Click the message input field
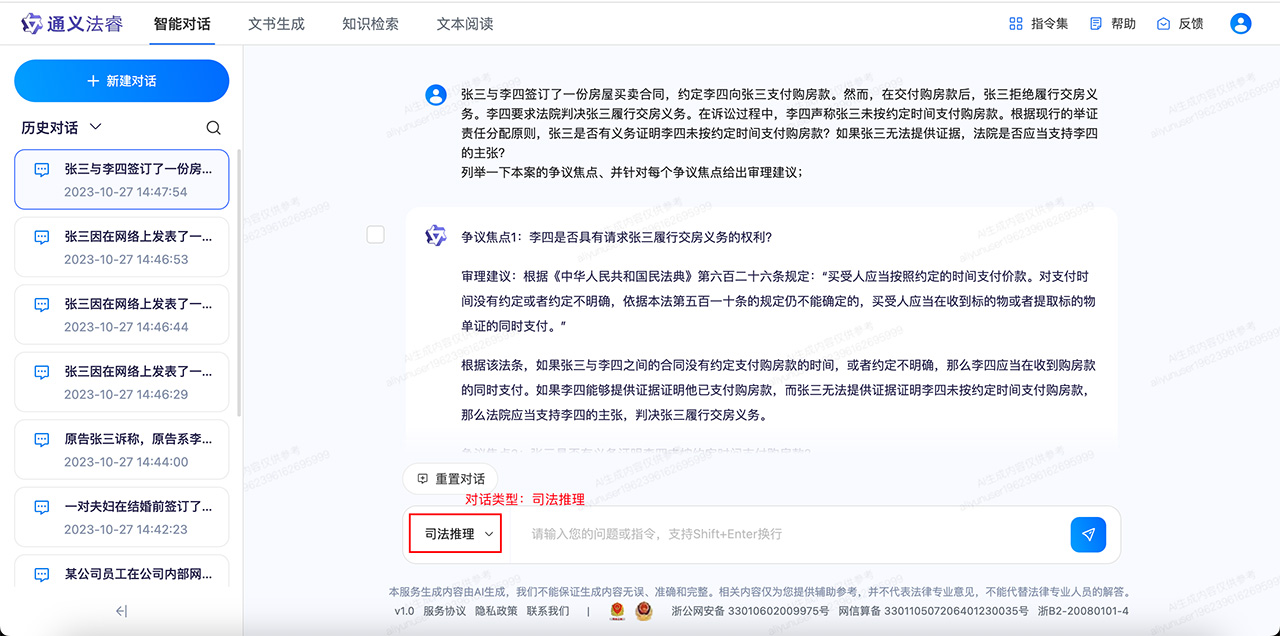Viewport: 1280px width, 636px height. (750, 533)
